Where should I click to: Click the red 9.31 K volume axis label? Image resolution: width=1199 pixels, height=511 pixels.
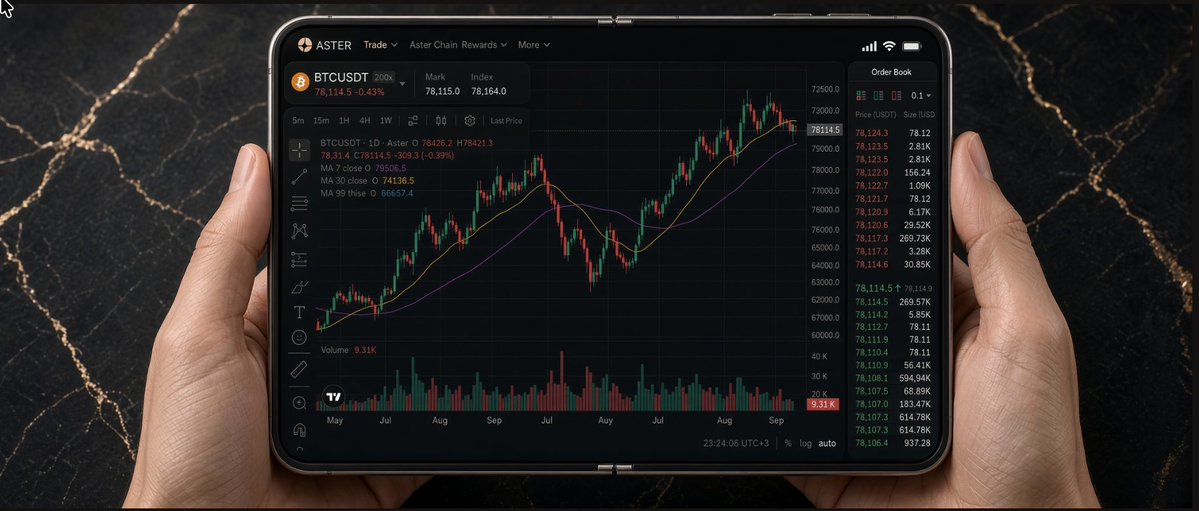823,404
